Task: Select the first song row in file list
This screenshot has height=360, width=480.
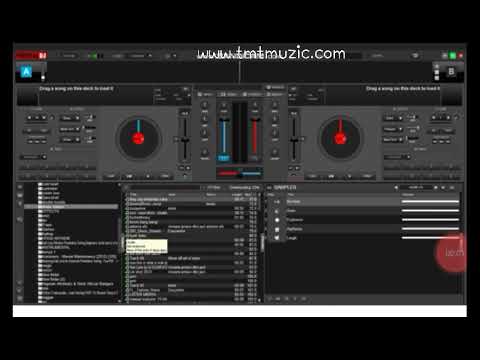Action: click(192, 199)
